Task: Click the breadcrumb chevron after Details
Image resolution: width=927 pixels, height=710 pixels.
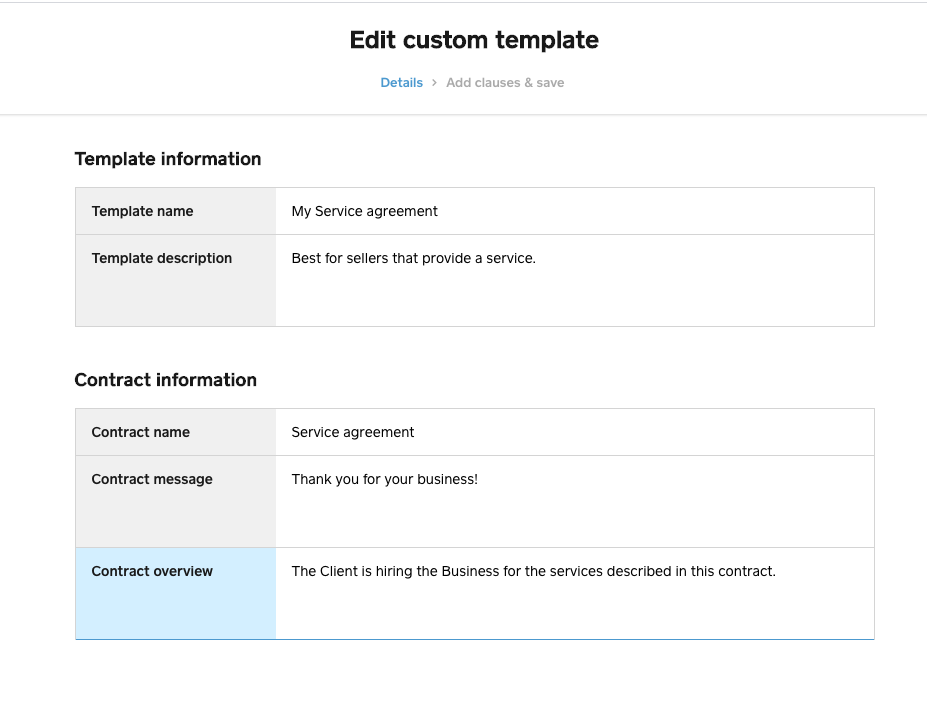Action: 434,83
